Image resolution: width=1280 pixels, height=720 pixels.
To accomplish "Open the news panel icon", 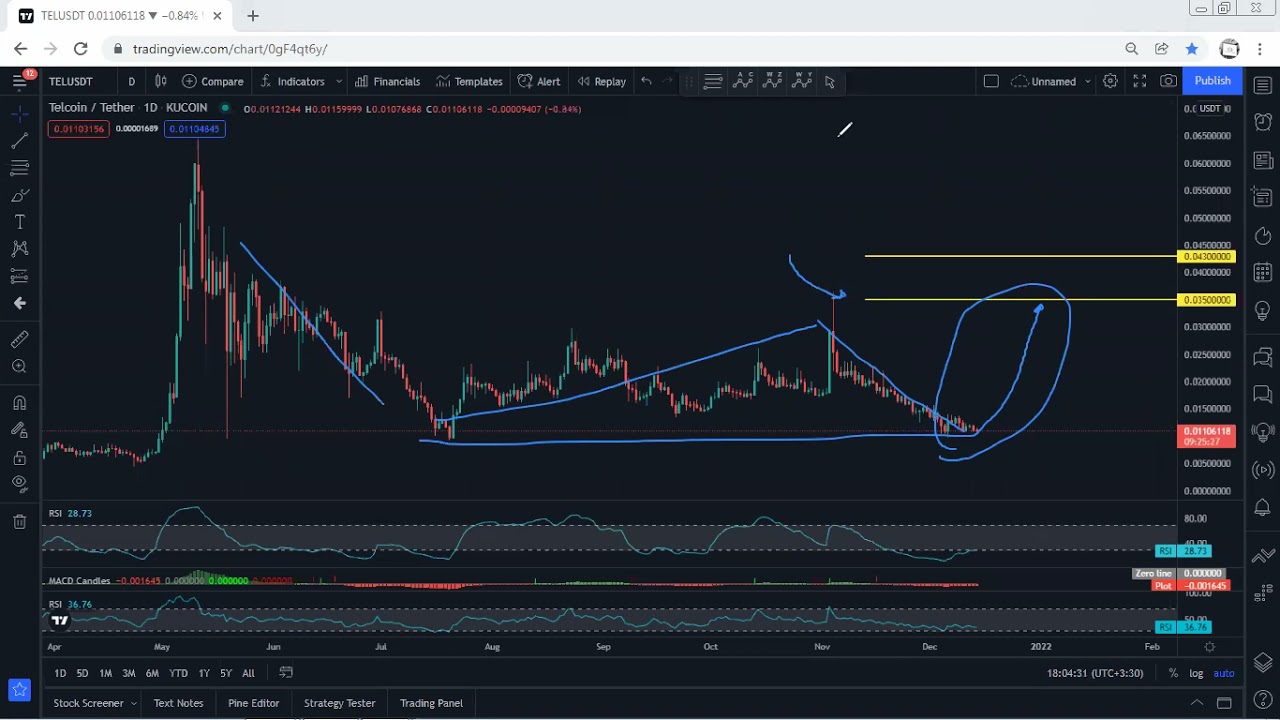I will 1262,160.
